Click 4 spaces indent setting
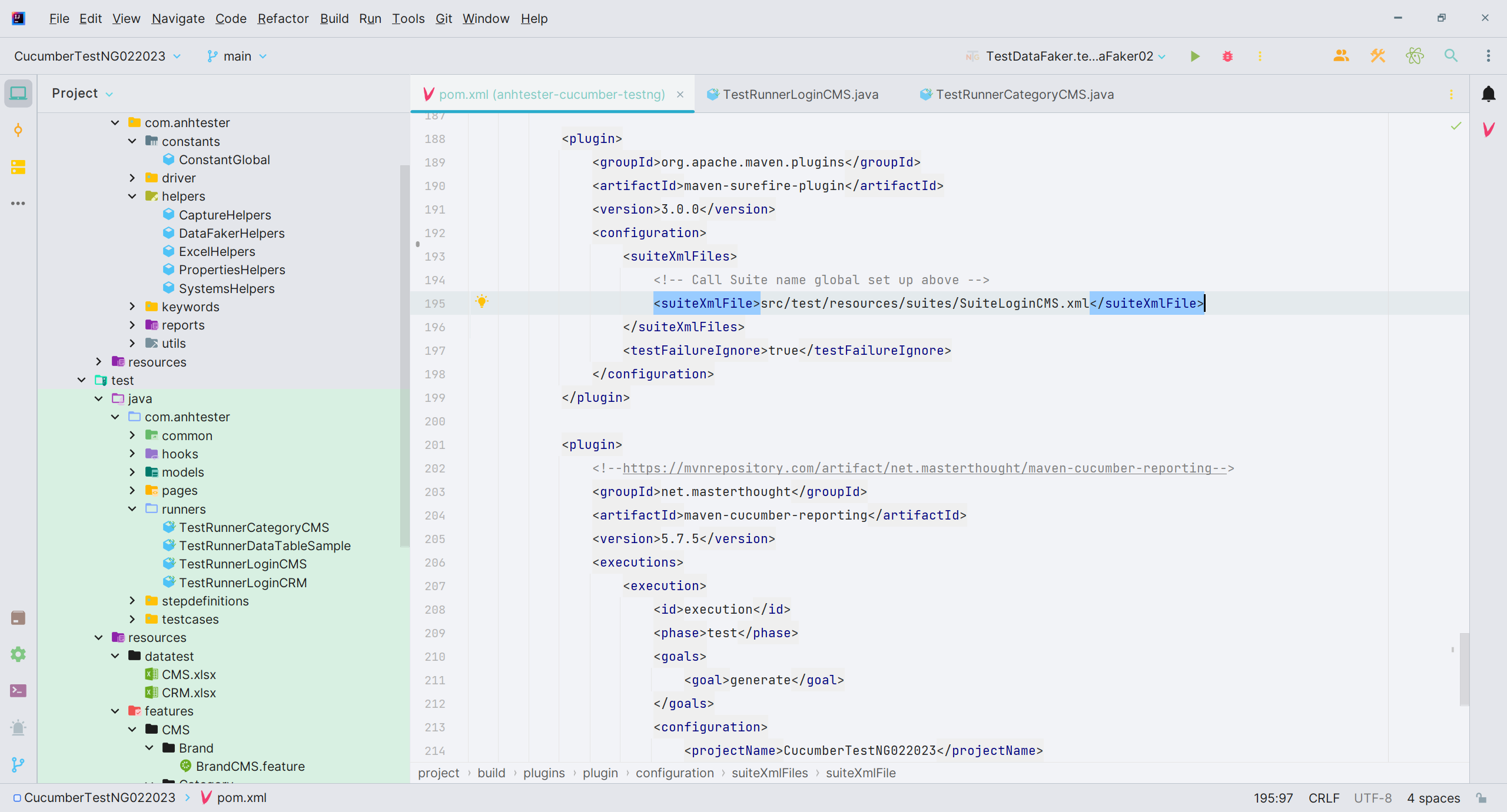 point(1433,798)
